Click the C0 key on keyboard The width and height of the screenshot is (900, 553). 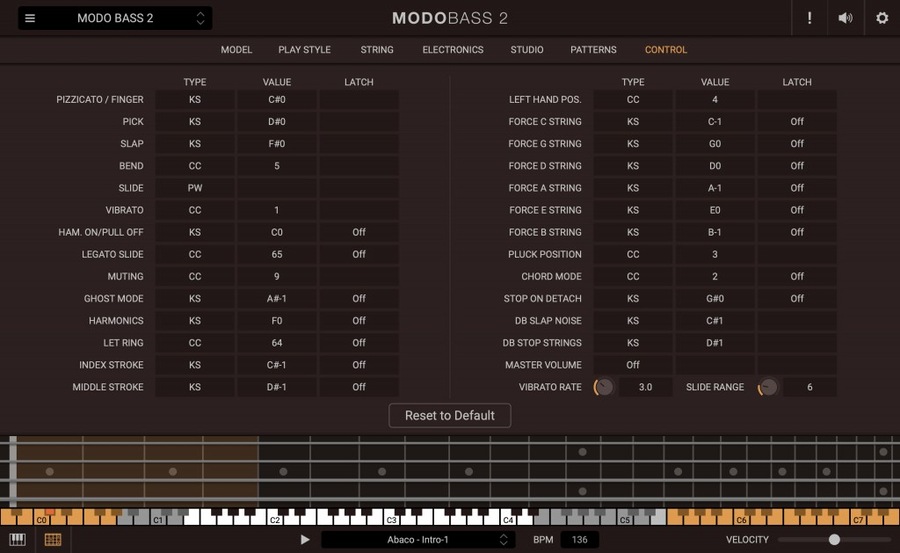(x=41, y=520)
